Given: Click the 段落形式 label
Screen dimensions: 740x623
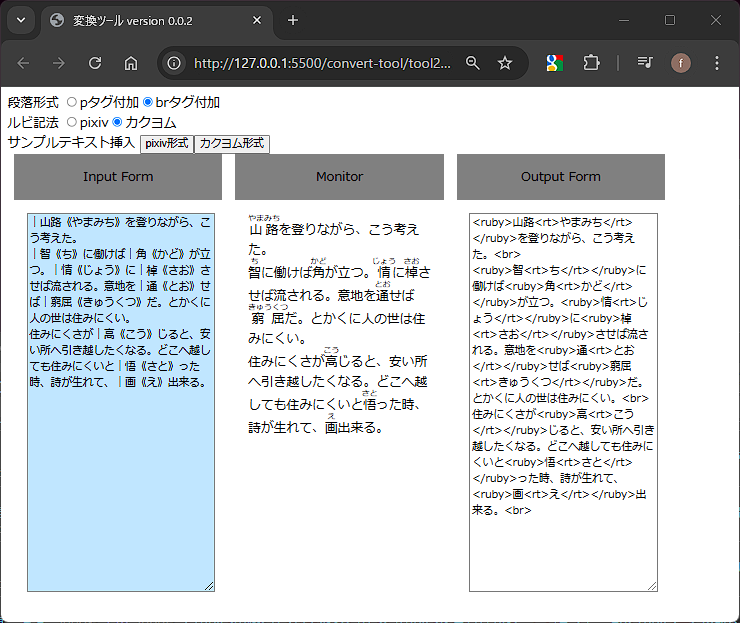Looking at the screenshot, I should 33,102.
